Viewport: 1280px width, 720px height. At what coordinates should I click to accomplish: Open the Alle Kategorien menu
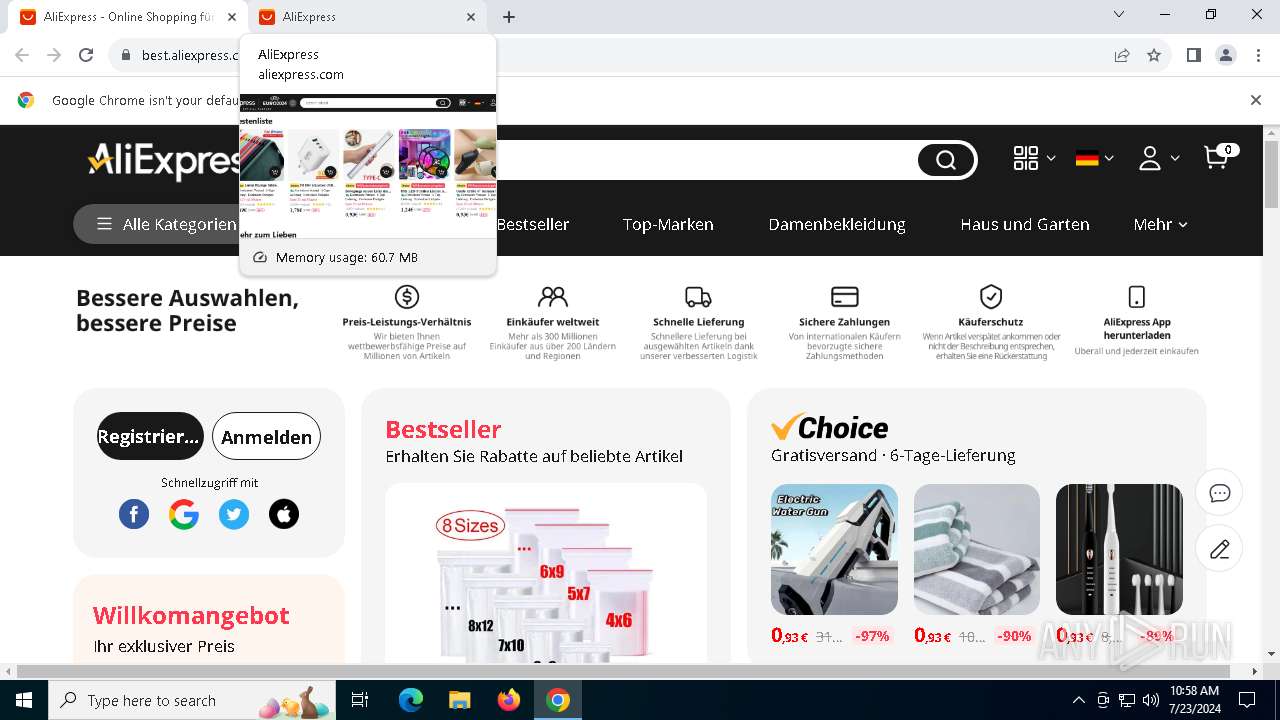coord(165,224)
